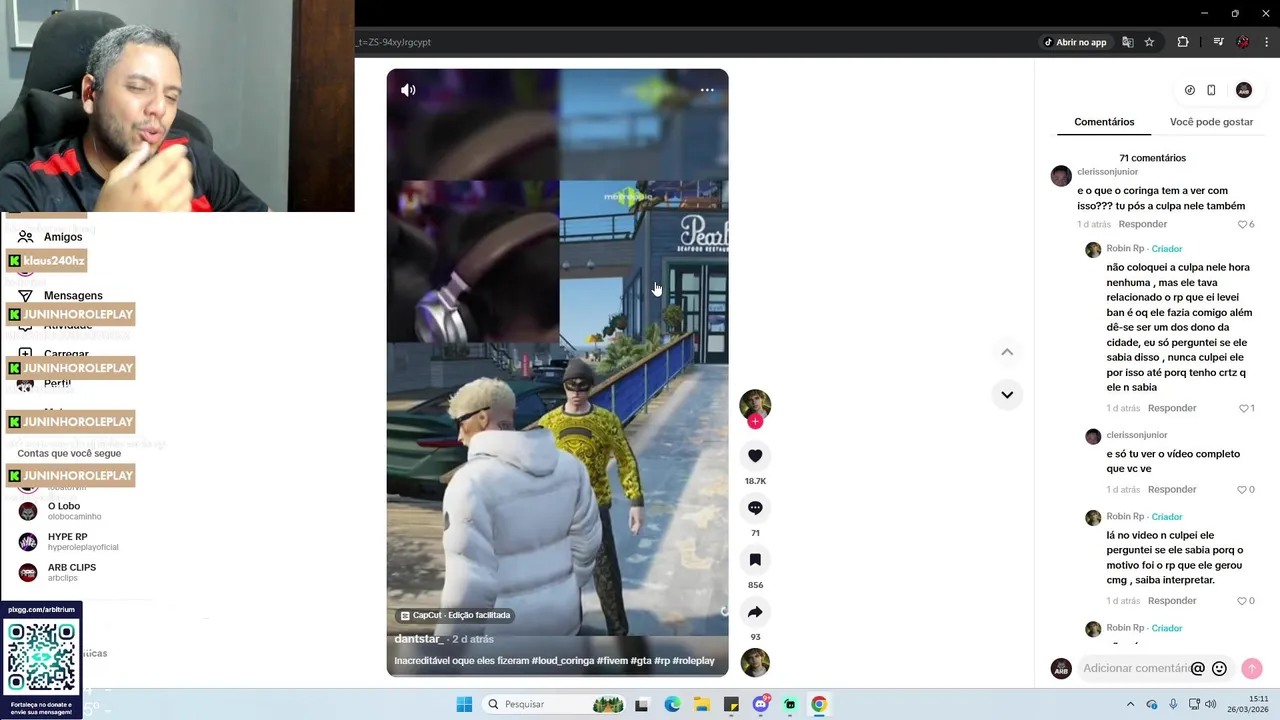Open Chrome three-dot menu

tap(1267, 42)
